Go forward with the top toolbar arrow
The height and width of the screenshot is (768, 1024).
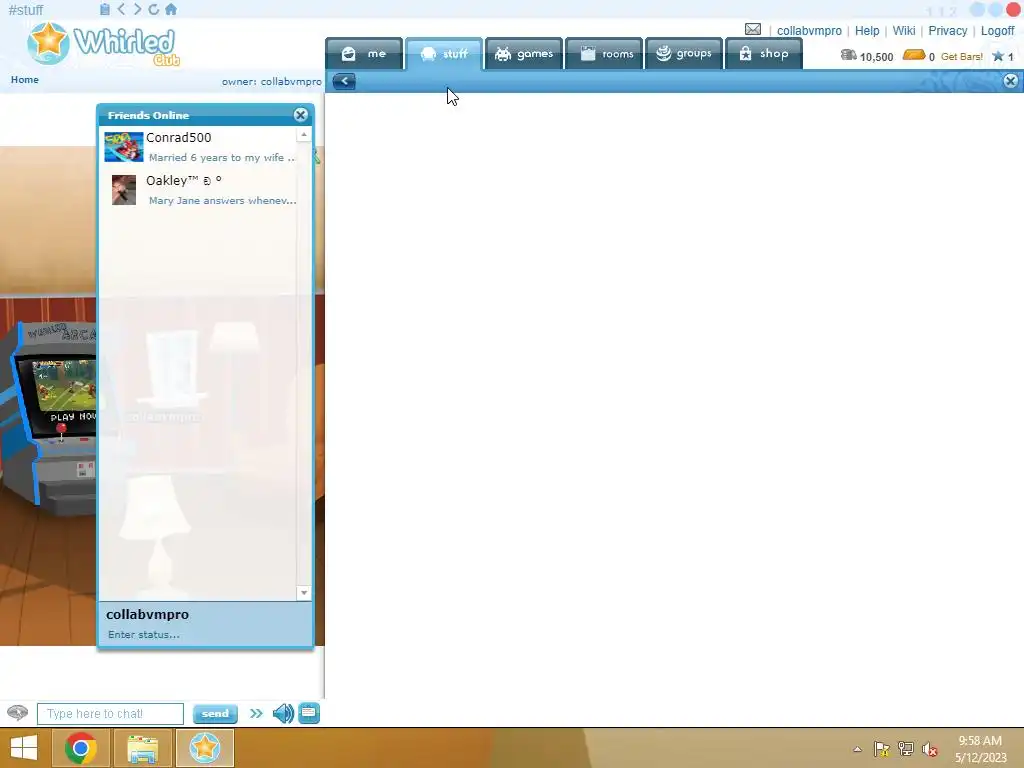[137, 9]
